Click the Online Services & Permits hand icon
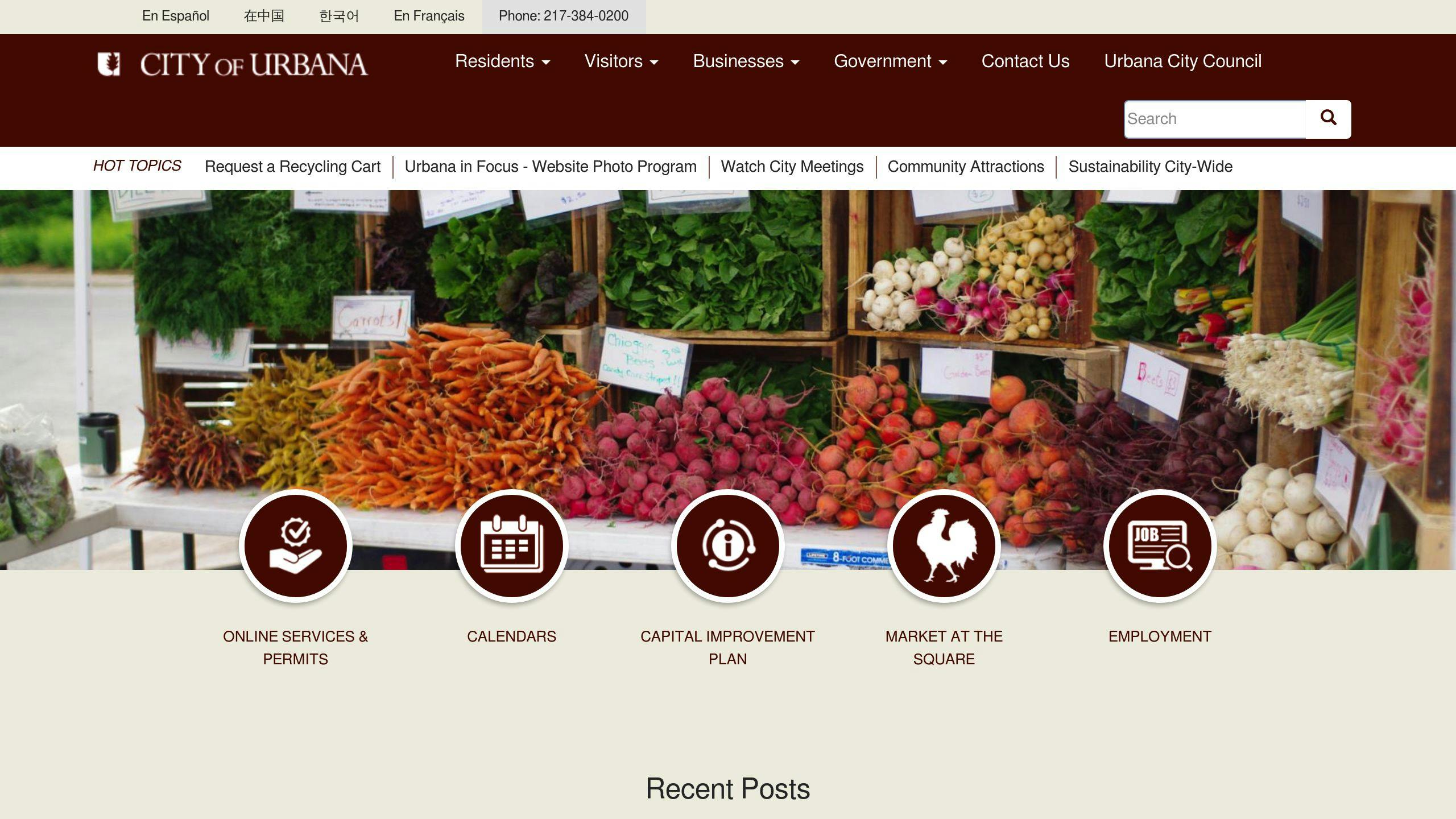The width and height of the screenshot is (1456, 819). pyautogui.click(x=295, y=545)
